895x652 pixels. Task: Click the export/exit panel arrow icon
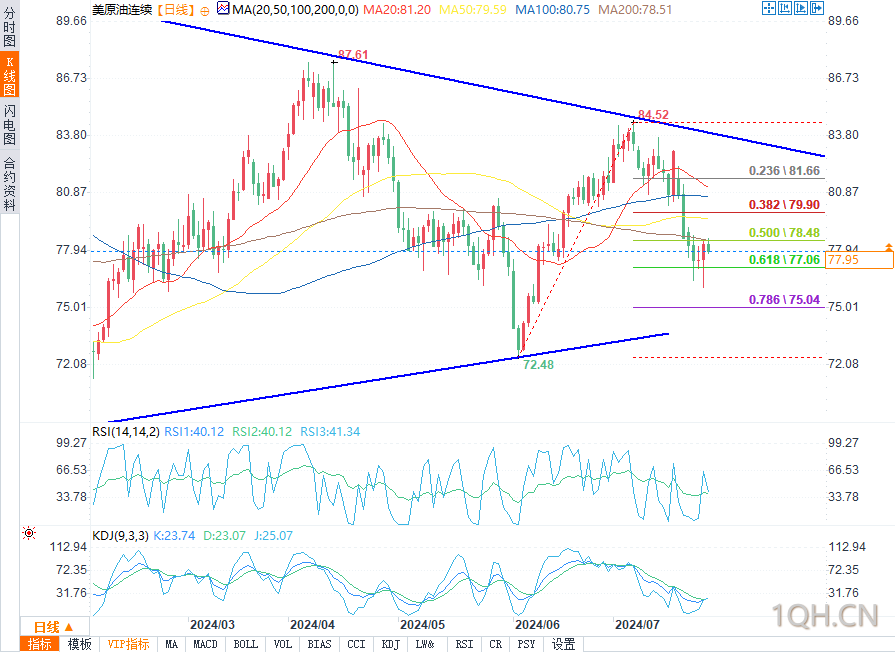[x=817, y=8]
